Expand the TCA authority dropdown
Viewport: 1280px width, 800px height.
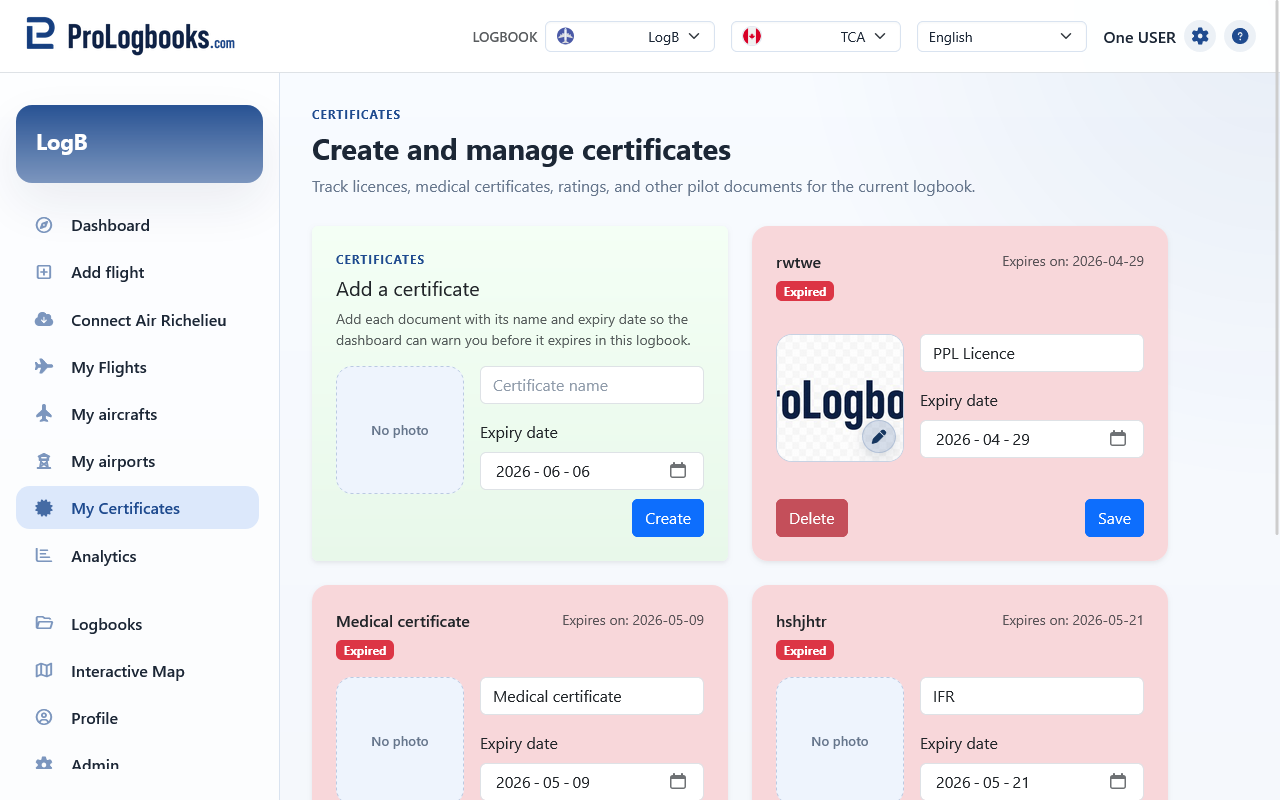pyautogui.click(x=816, y=36)
